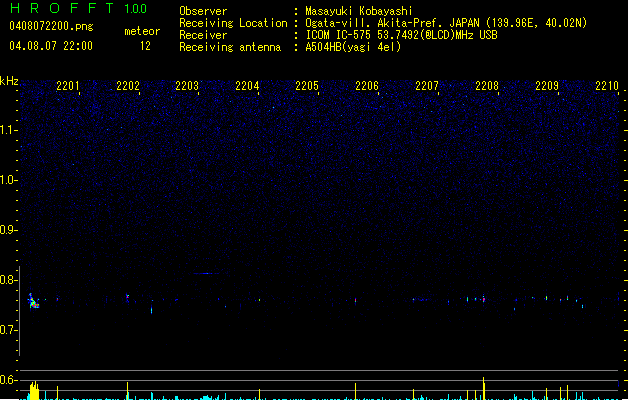
Task: Click antenna value A504HB(yagi 4el)
Action: tap(353, 47)
